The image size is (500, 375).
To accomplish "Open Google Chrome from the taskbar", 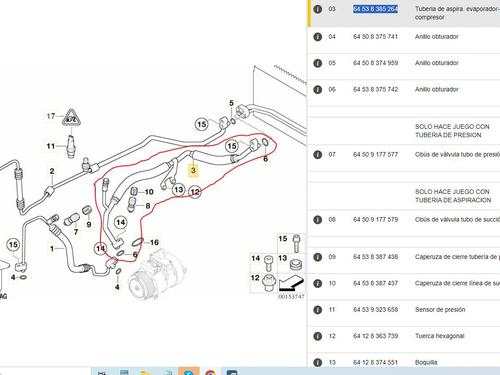I will [210, 372].
